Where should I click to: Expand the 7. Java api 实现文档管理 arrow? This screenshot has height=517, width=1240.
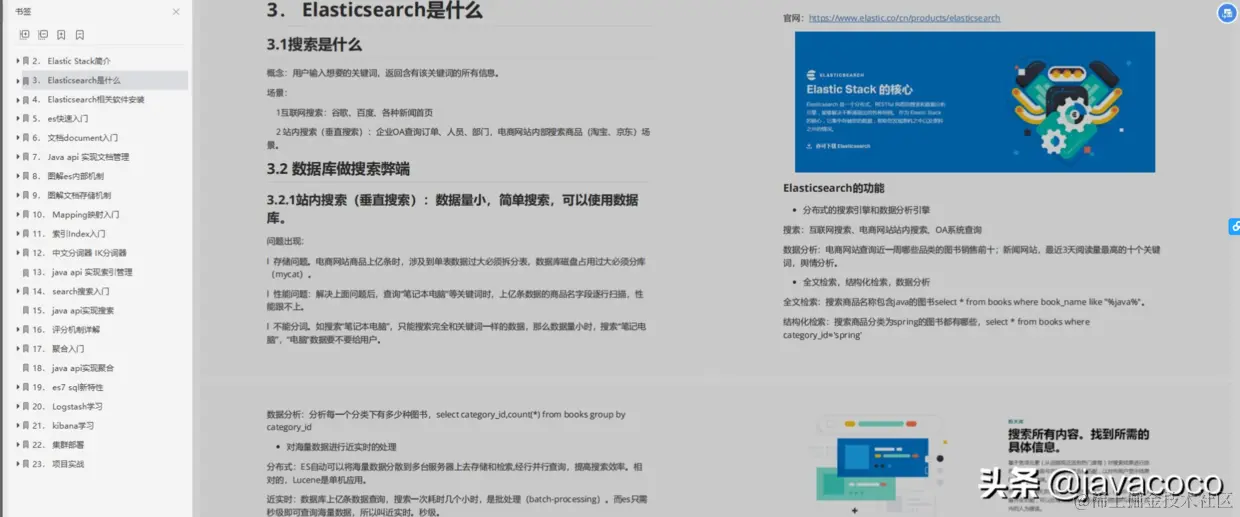[x=17, y=157]
